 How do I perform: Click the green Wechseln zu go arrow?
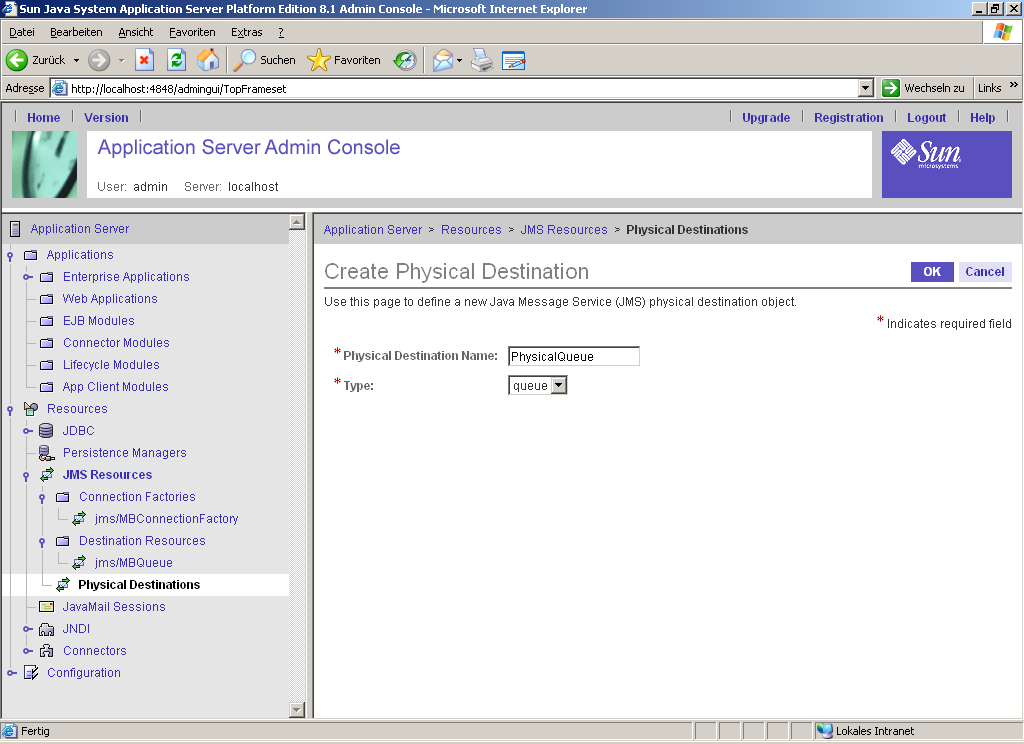pyautogui.click(x=891, y=88)
